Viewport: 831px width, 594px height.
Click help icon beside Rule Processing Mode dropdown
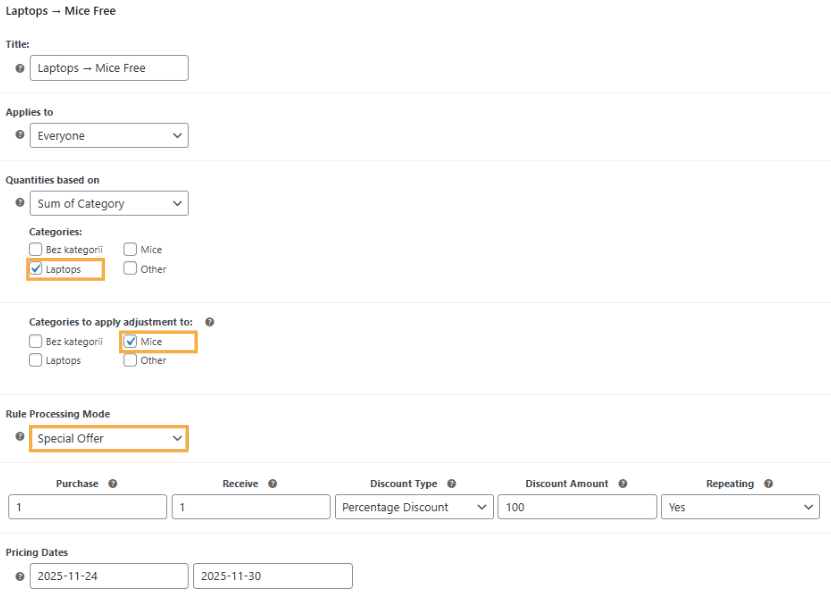click(20, 437)
